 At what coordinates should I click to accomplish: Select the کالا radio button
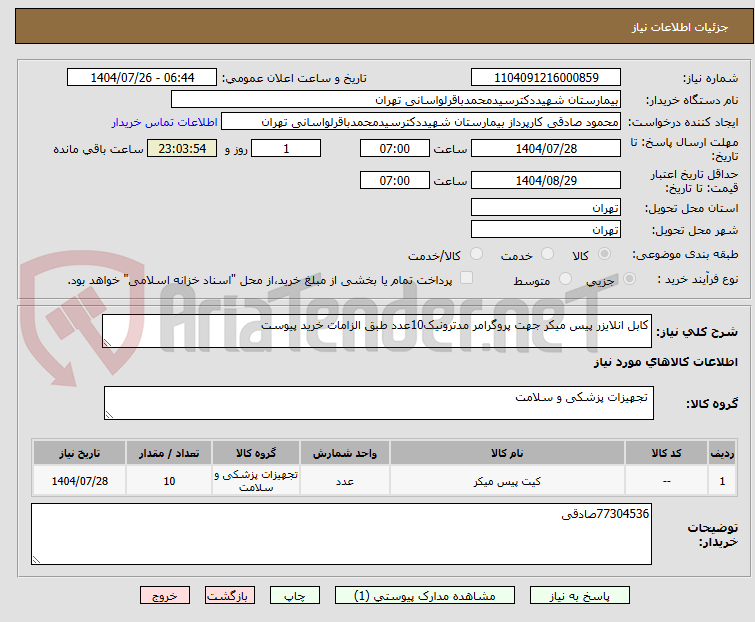coord(604,254)
